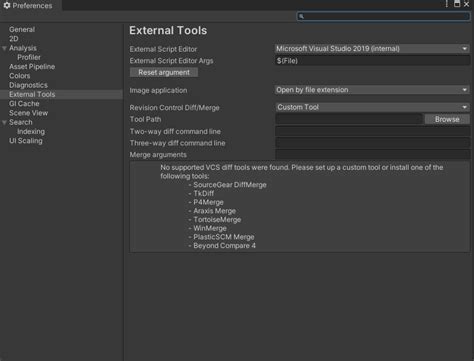Click Two-way diff command line field
This screenshot has width=474, height=361.
coord(372,131)
